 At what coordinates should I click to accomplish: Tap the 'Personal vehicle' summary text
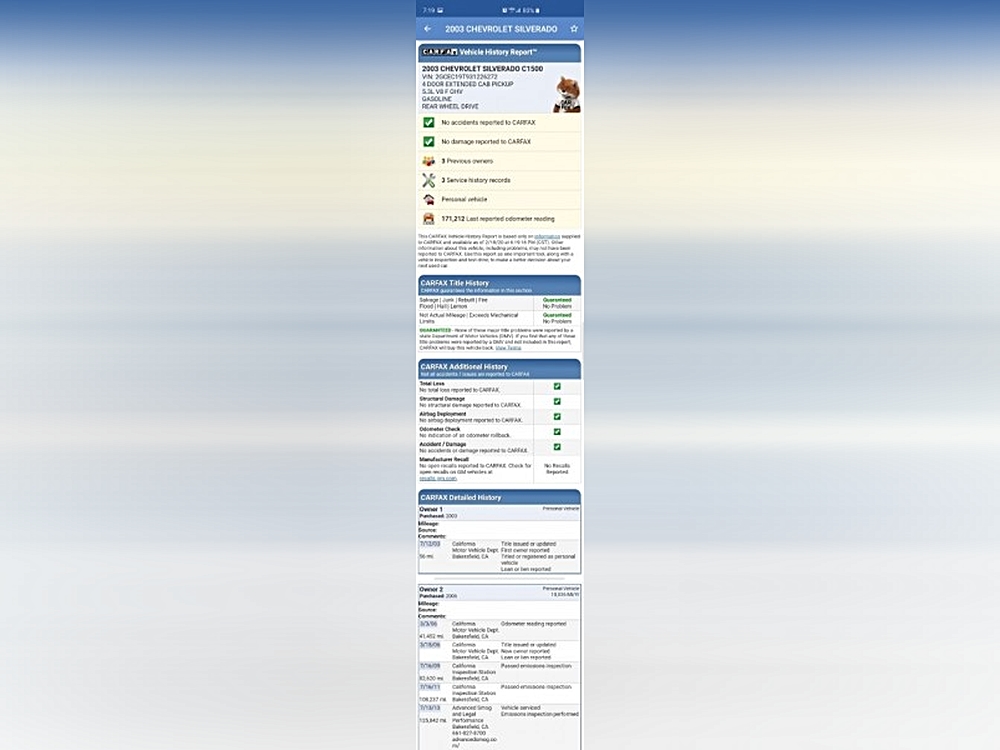tap(464, 200)
